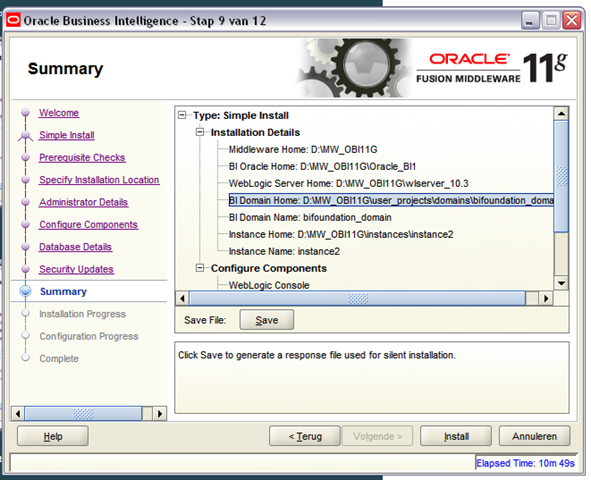The width and height of the screenshot is (591, 480).
Task: Collapse the Configure Components node
Action: (200, 268)
